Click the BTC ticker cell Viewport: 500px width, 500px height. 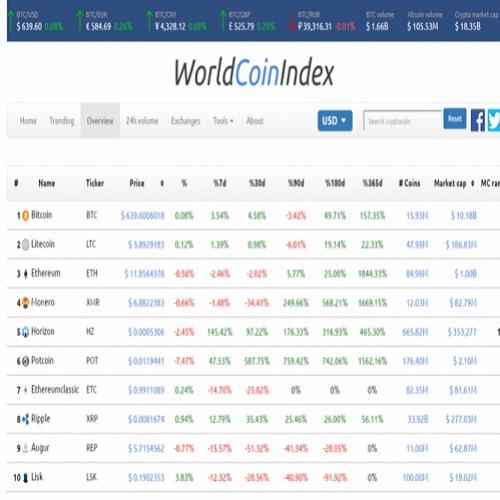point(92,215)
